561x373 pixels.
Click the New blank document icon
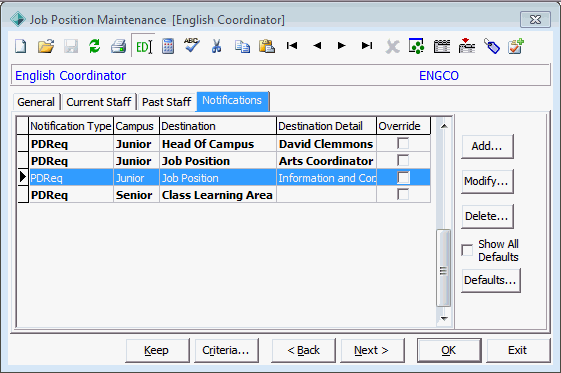(x=21, y=46)
